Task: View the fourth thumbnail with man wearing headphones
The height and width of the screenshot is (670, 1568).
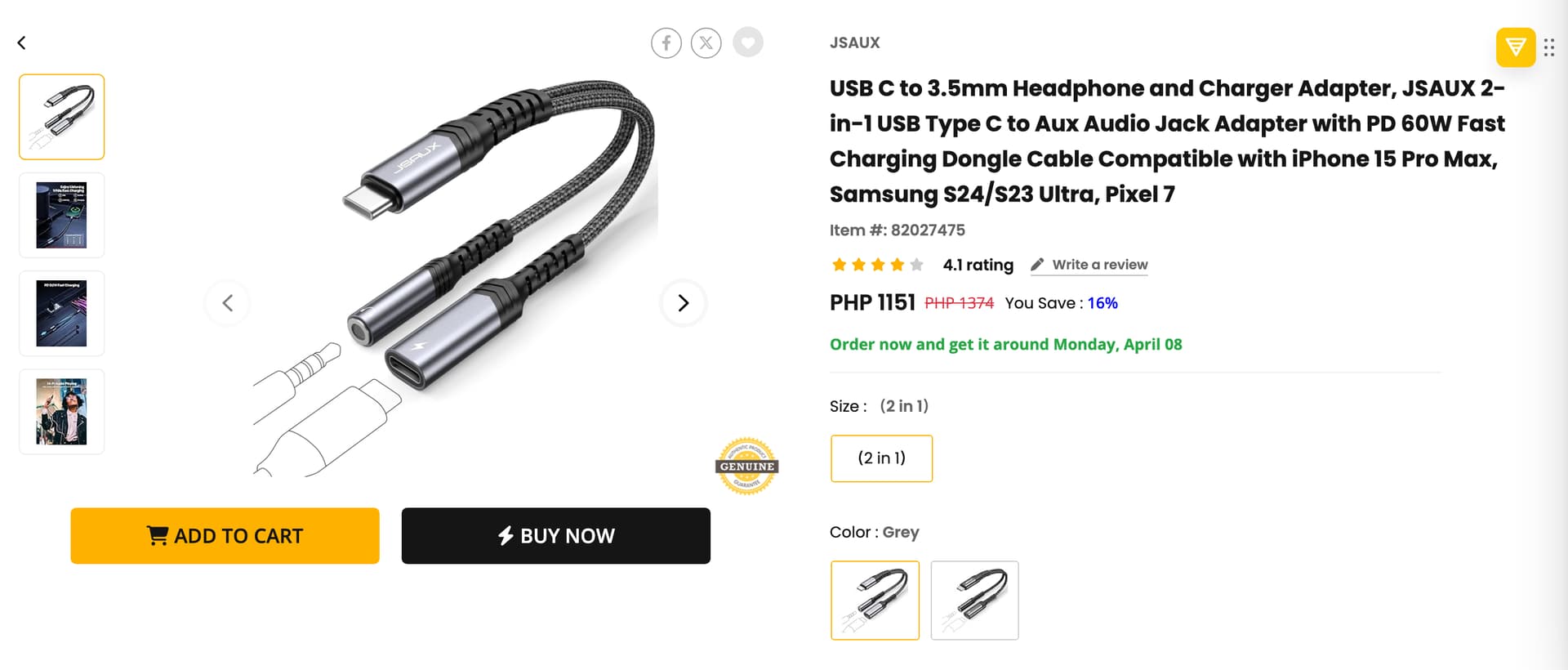Action: pos(62,411)
